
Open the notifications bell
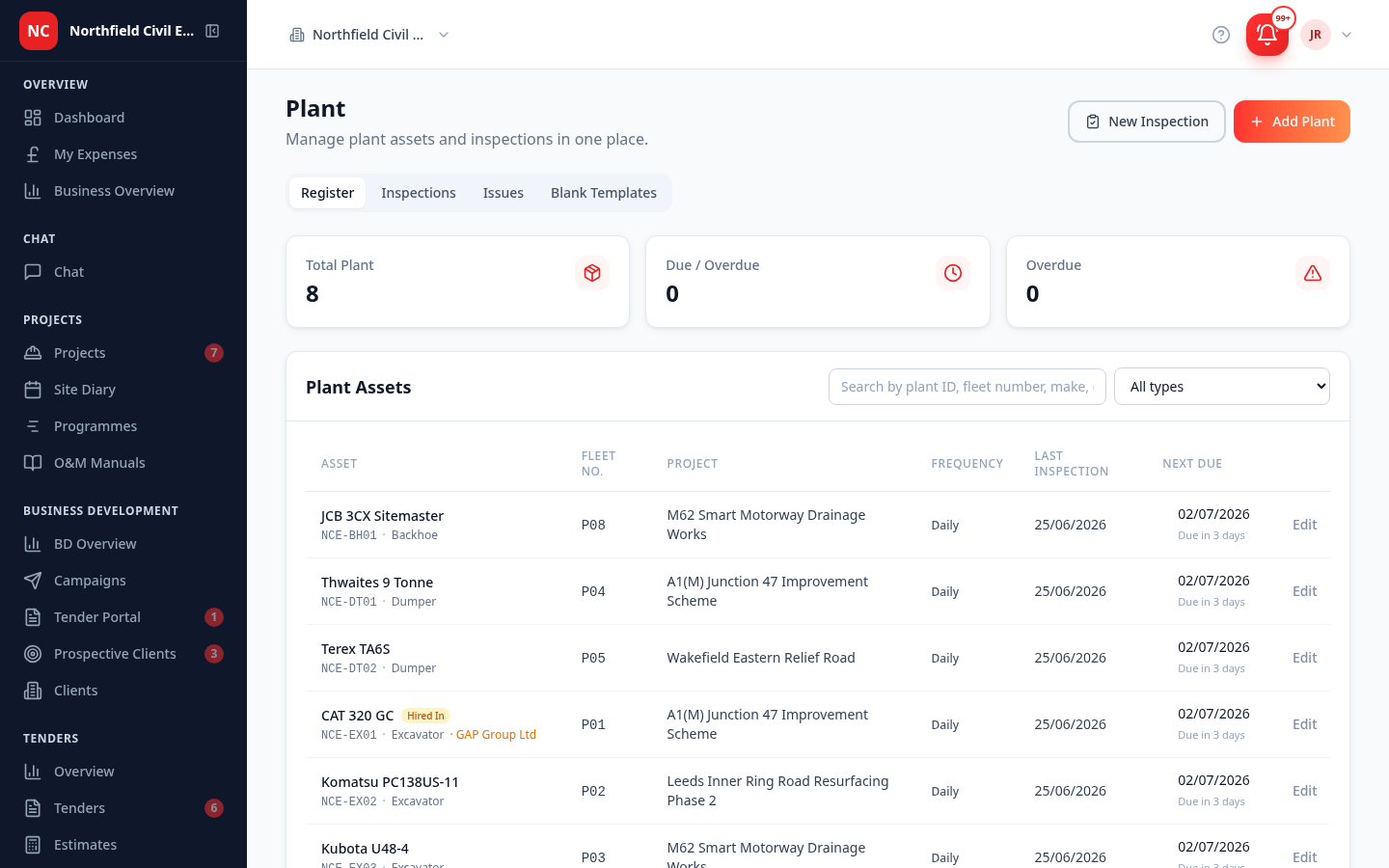(1267, 35)
